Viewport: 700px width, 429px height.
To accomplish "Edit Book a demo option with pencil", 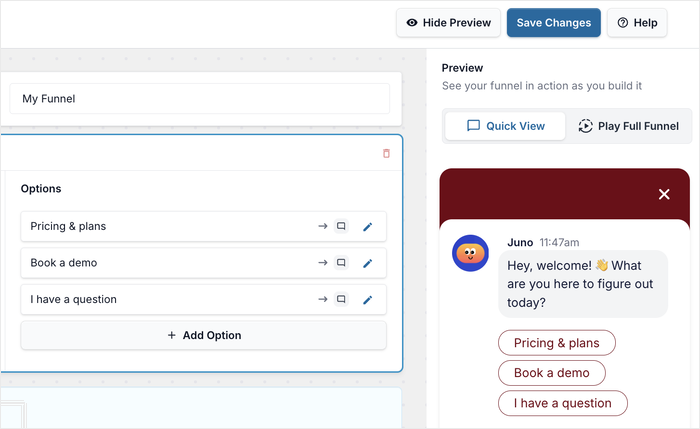I will 367,263.
